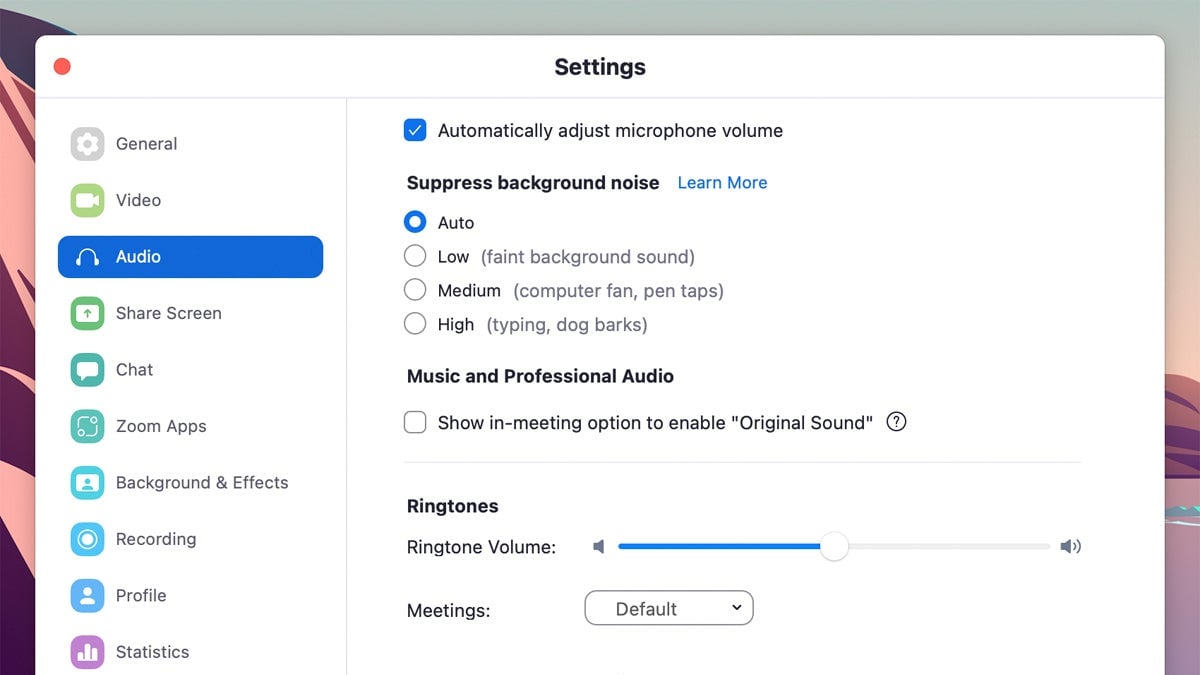Open Video settings via the camera icon

coord(87,200)
